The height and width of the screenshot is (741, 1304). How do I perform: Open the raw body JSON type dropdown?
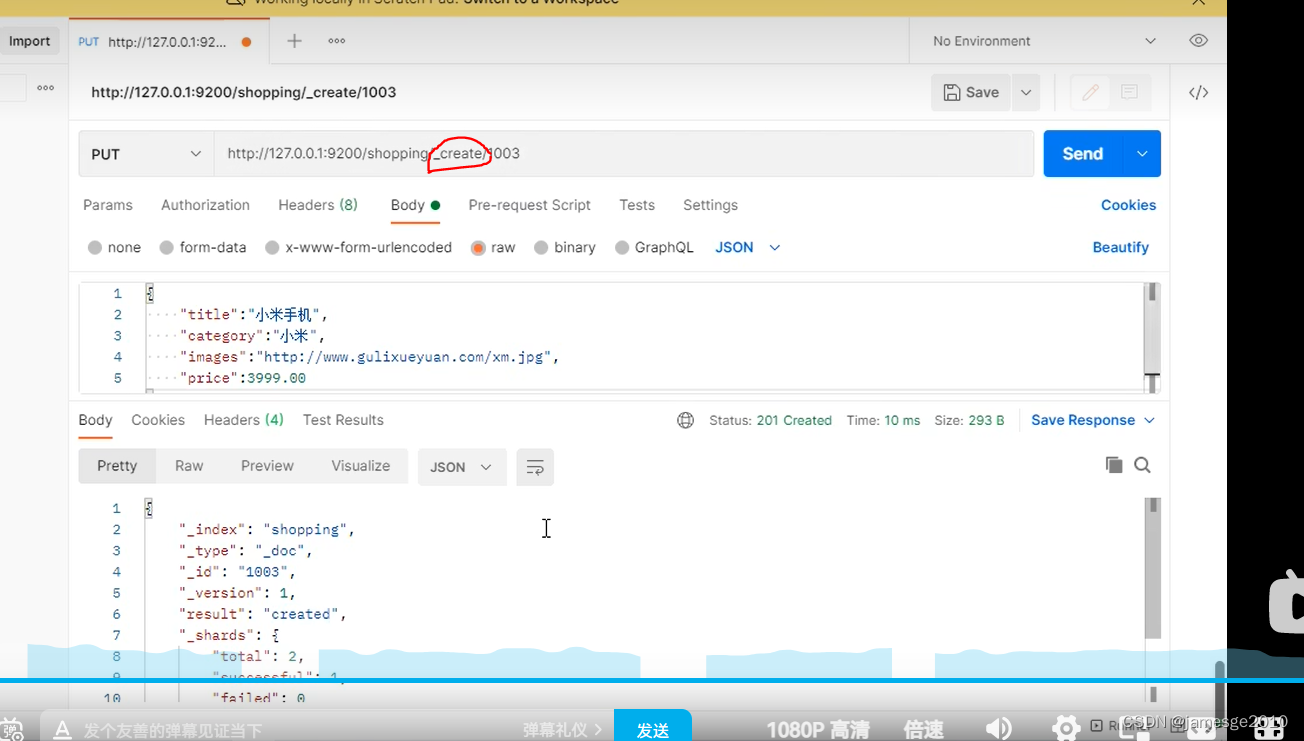748,247
